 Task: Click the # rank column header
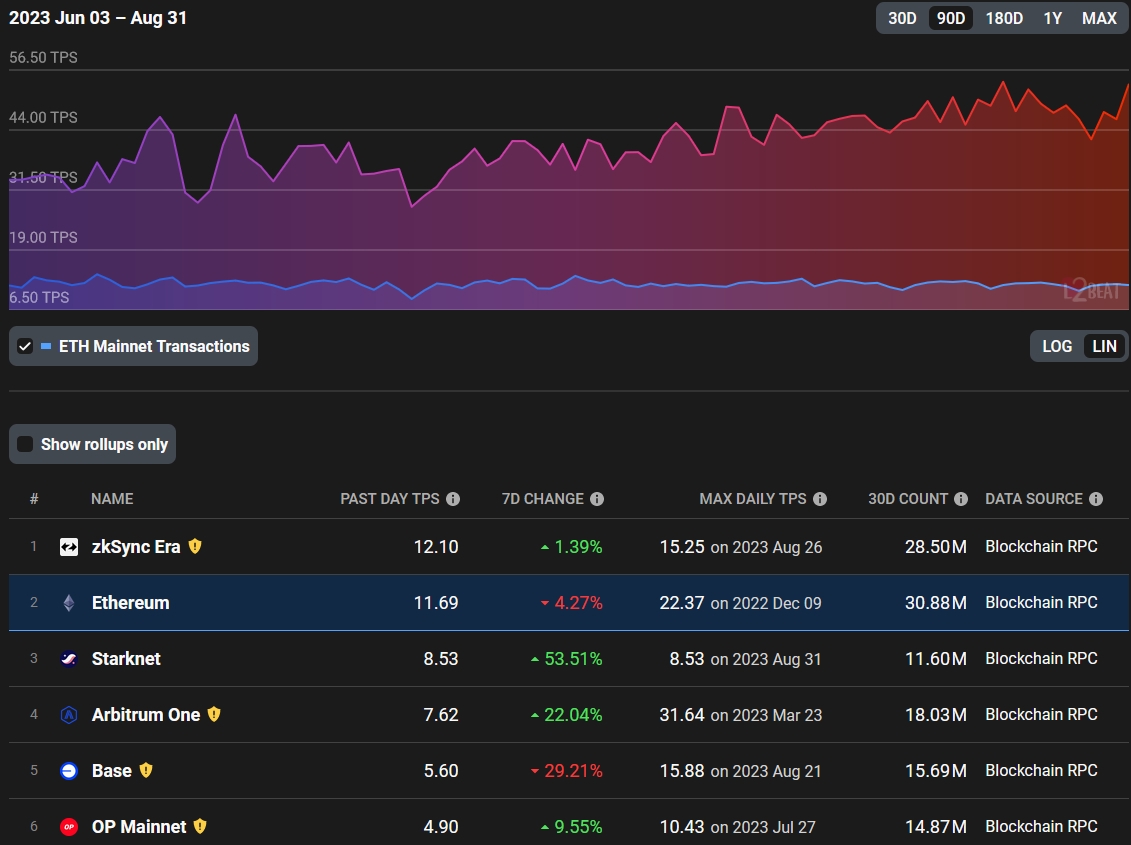[x=34, y=499]
